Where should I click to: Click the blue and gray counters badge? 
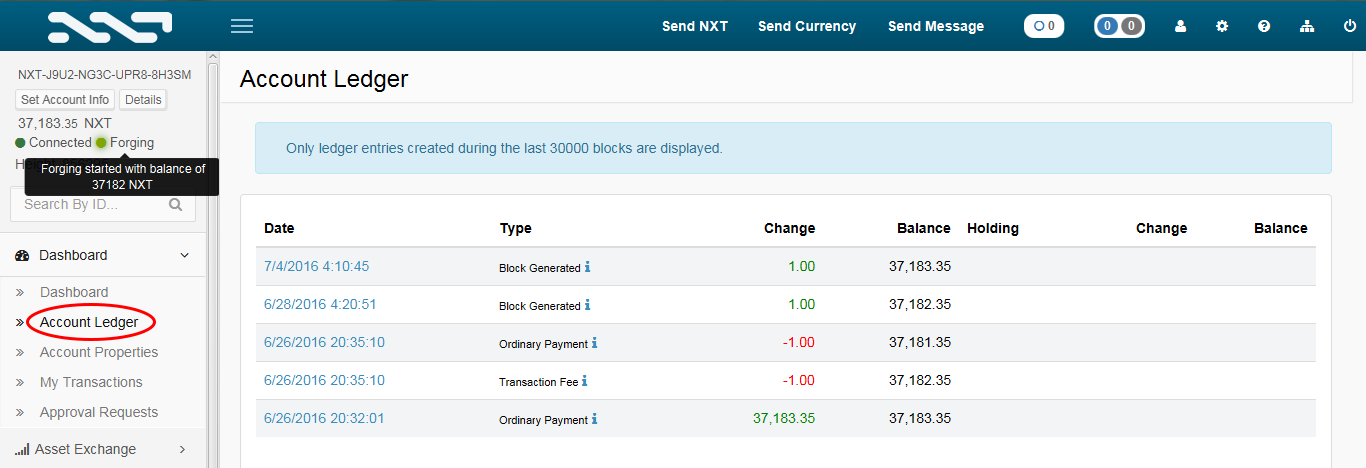tap(1119, 27)
